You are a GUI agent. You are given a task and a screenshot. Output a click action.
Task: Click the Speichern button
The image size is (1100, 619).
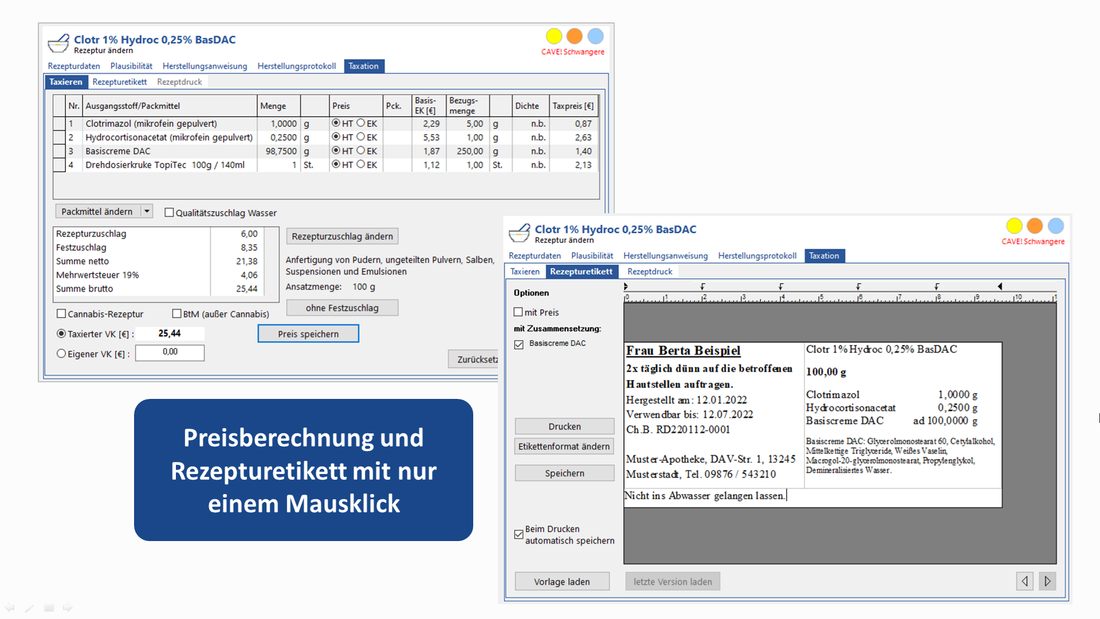coord(565,473)
